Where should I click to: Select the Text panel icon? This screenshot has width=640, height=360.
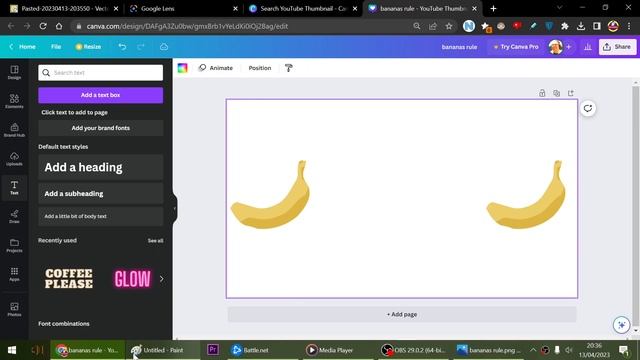14,187
